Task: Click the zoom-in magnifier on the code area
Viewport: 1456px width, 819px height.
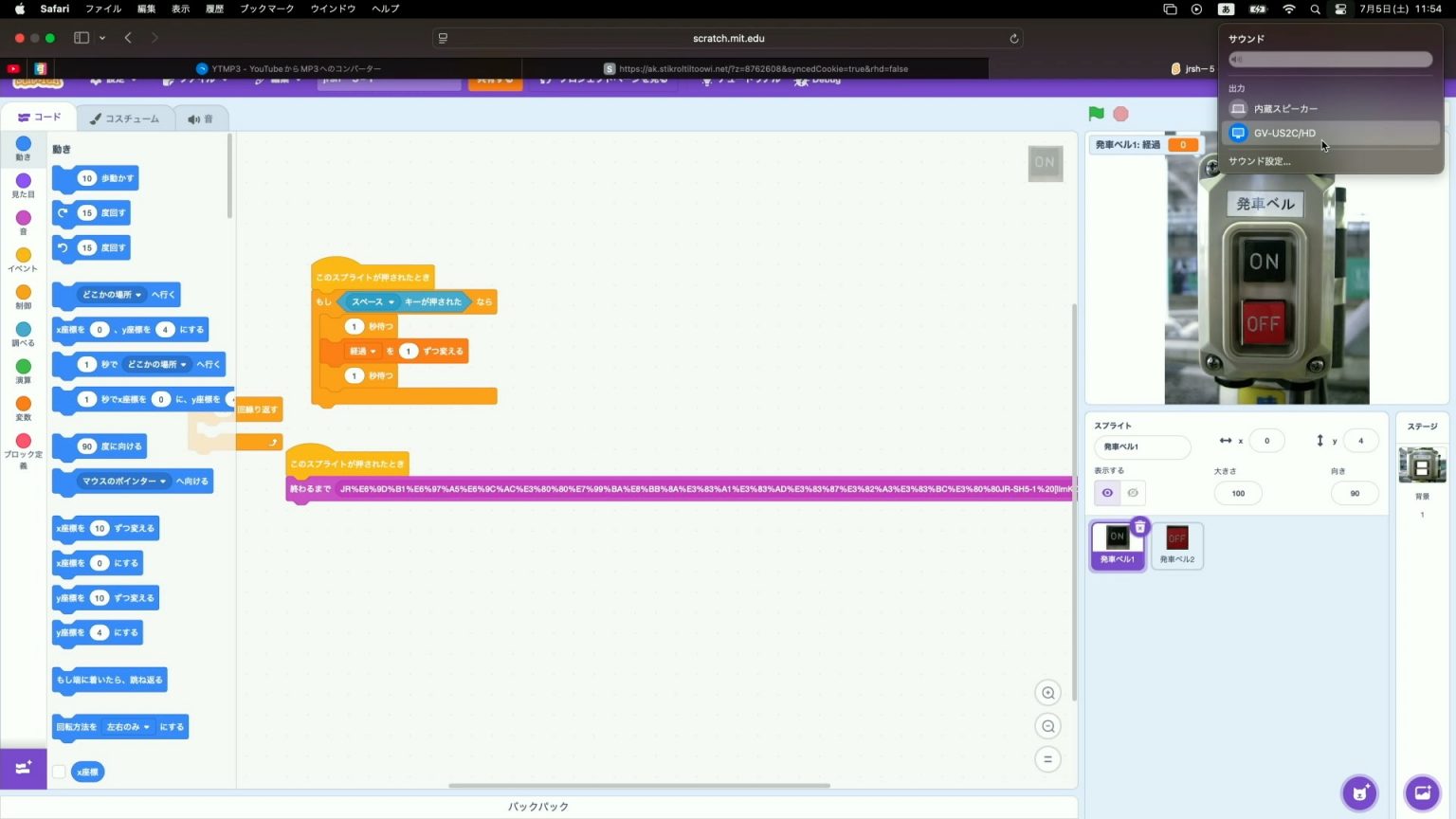Action: click(1047, 693)
